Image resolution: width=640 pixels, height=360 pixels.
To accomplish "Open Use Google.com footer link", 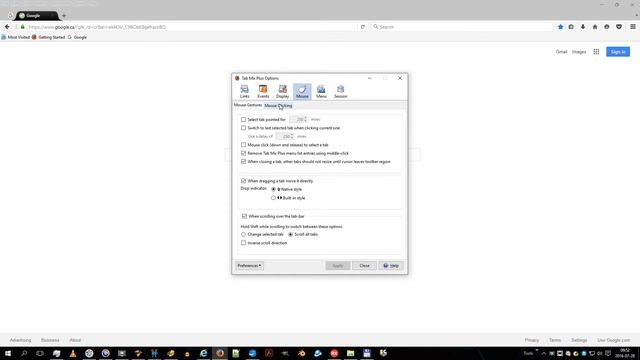I will (613, 340).
